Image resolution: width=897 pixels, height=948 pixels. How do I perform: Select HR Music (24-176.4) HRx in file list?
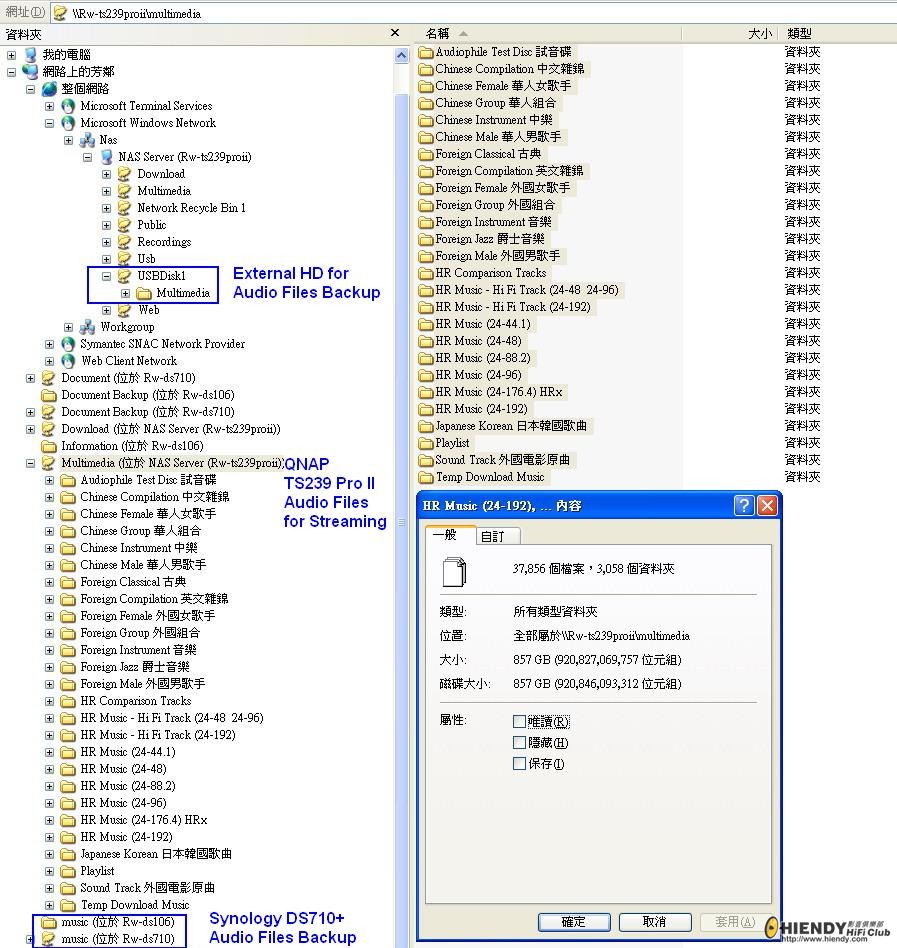(498, 392)
